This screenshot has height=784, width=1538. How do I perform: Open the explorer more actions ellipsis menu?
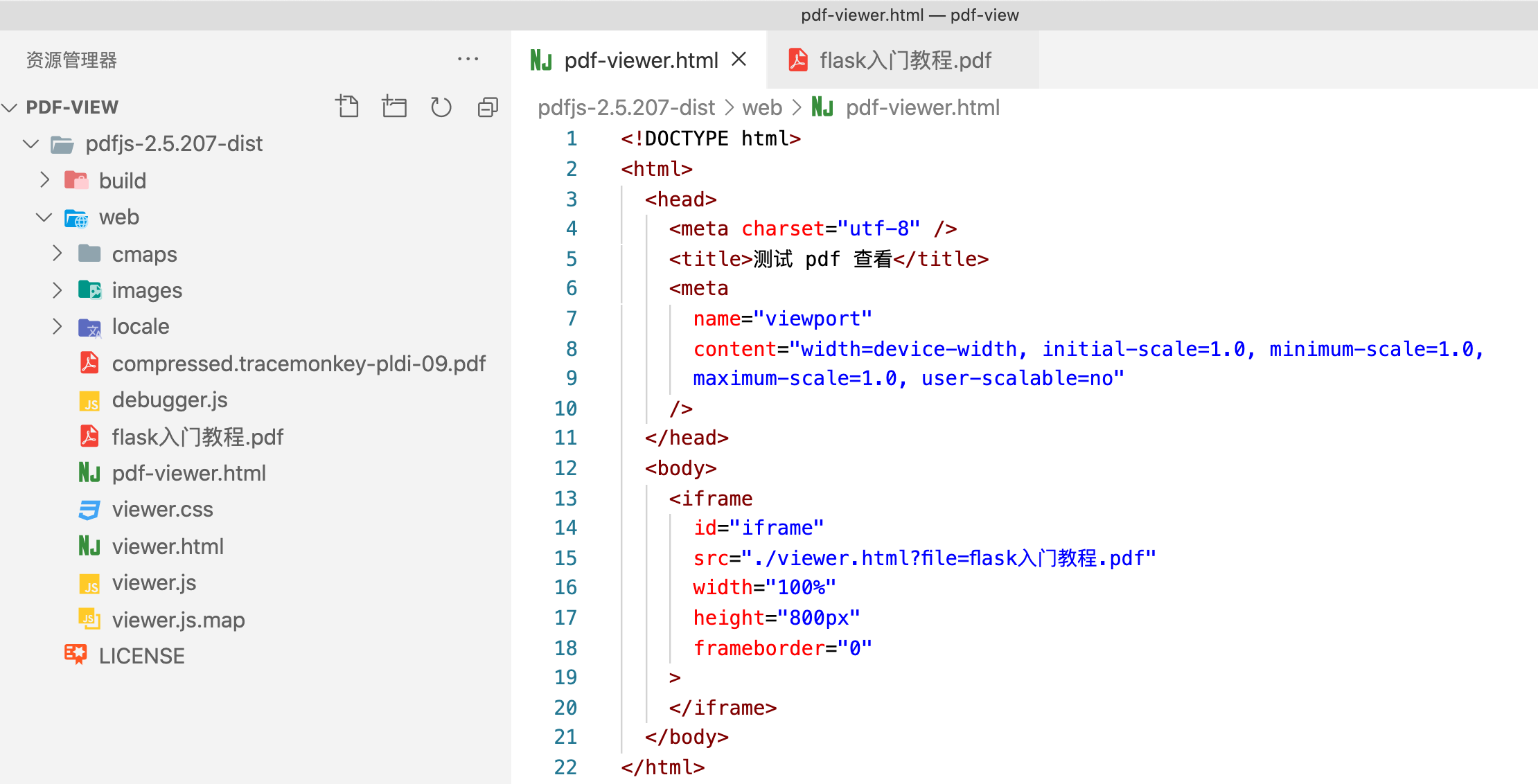468,60
